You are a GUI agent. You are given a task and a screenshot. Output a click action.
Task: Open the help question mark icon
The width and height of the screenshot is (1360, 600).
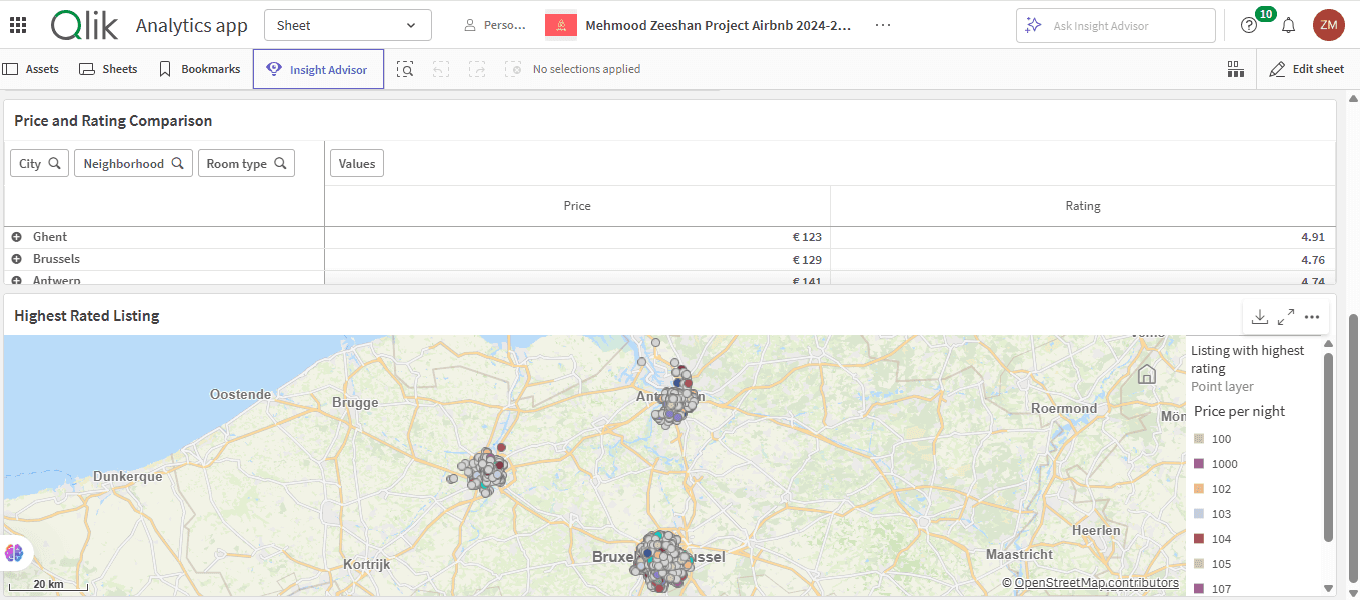pos(1249,25)
